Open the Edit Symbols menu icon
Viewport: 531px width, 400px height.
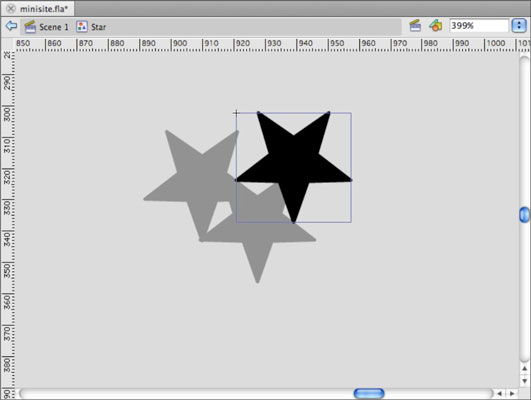(x=436, y=26)
